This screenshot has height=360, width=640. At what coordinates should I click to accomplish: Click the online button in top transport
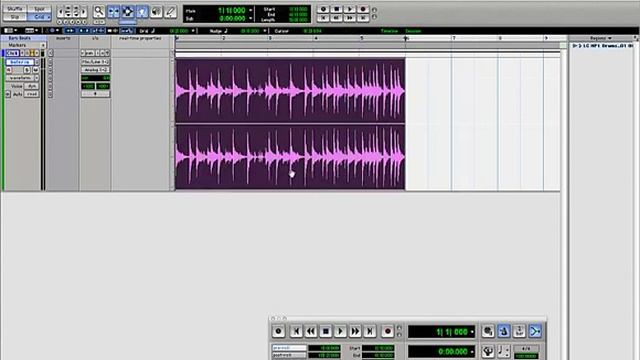point(323,9)
